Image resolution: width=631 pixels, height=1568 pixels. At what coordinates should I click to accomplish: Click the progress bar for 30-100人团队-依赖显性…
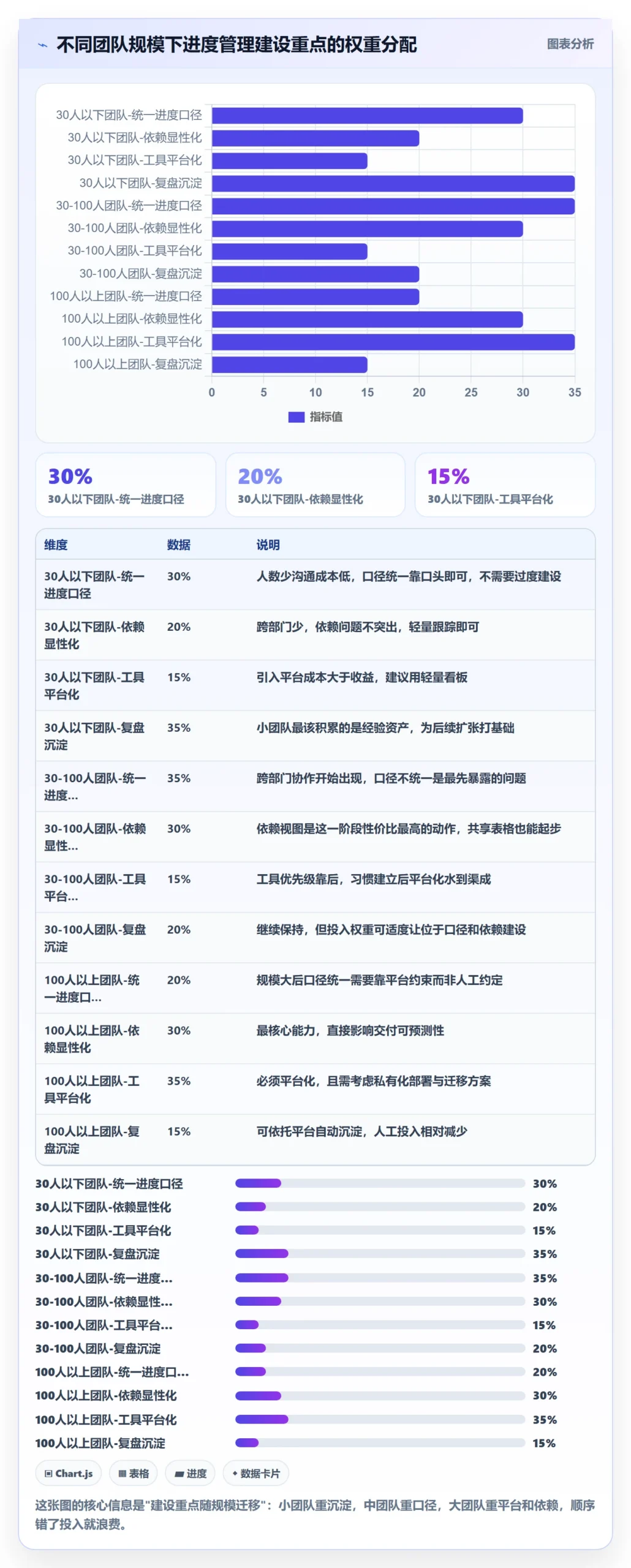(x=380, y=1301)
